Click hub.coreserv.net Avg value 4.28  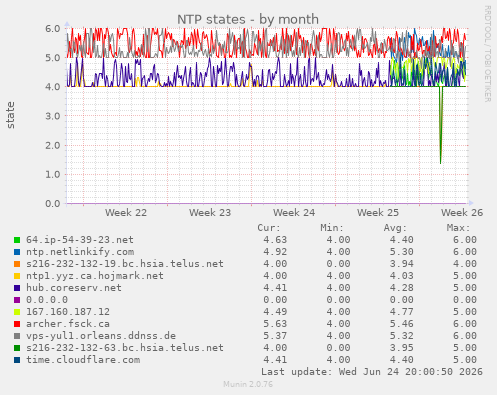pos(402,288)
